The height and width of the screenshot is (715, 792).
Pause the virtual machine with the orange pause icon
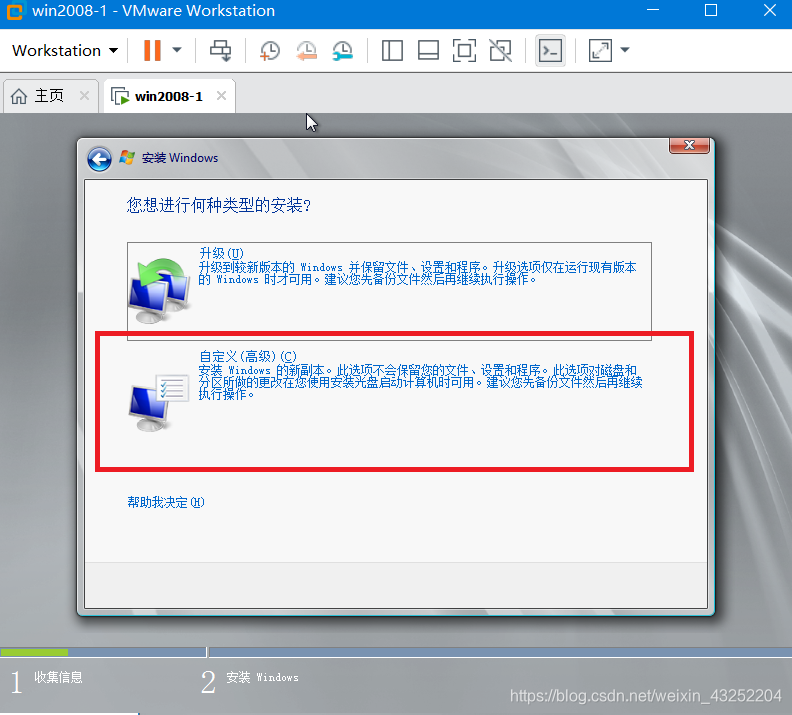click(152, 50)
